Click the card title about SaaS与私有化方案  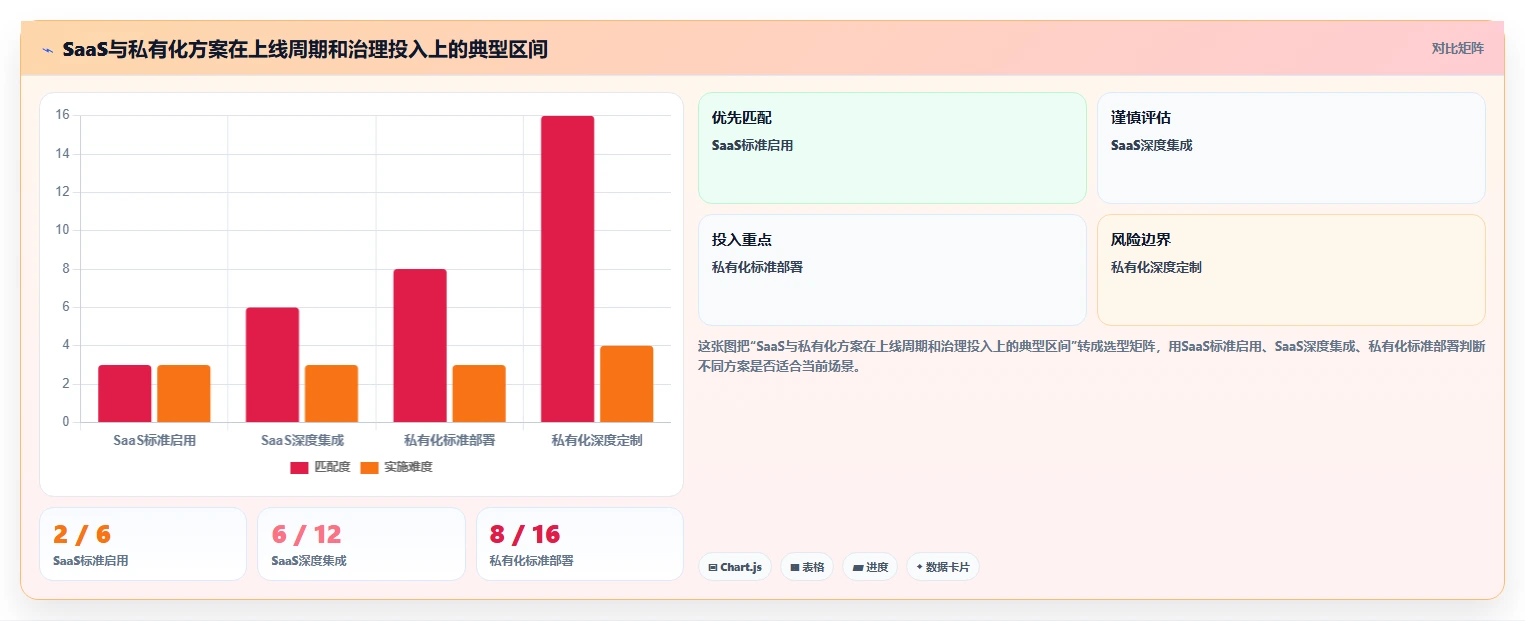pos(305,49)
